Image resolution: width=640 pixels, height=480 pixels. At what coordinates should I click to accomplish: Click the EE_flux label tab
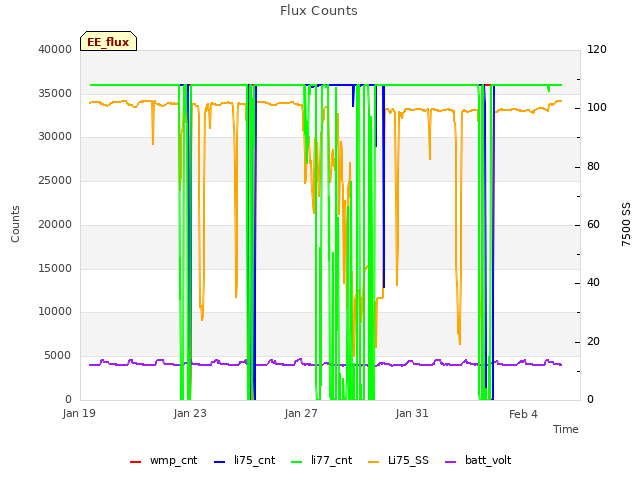tap(108, 41)
